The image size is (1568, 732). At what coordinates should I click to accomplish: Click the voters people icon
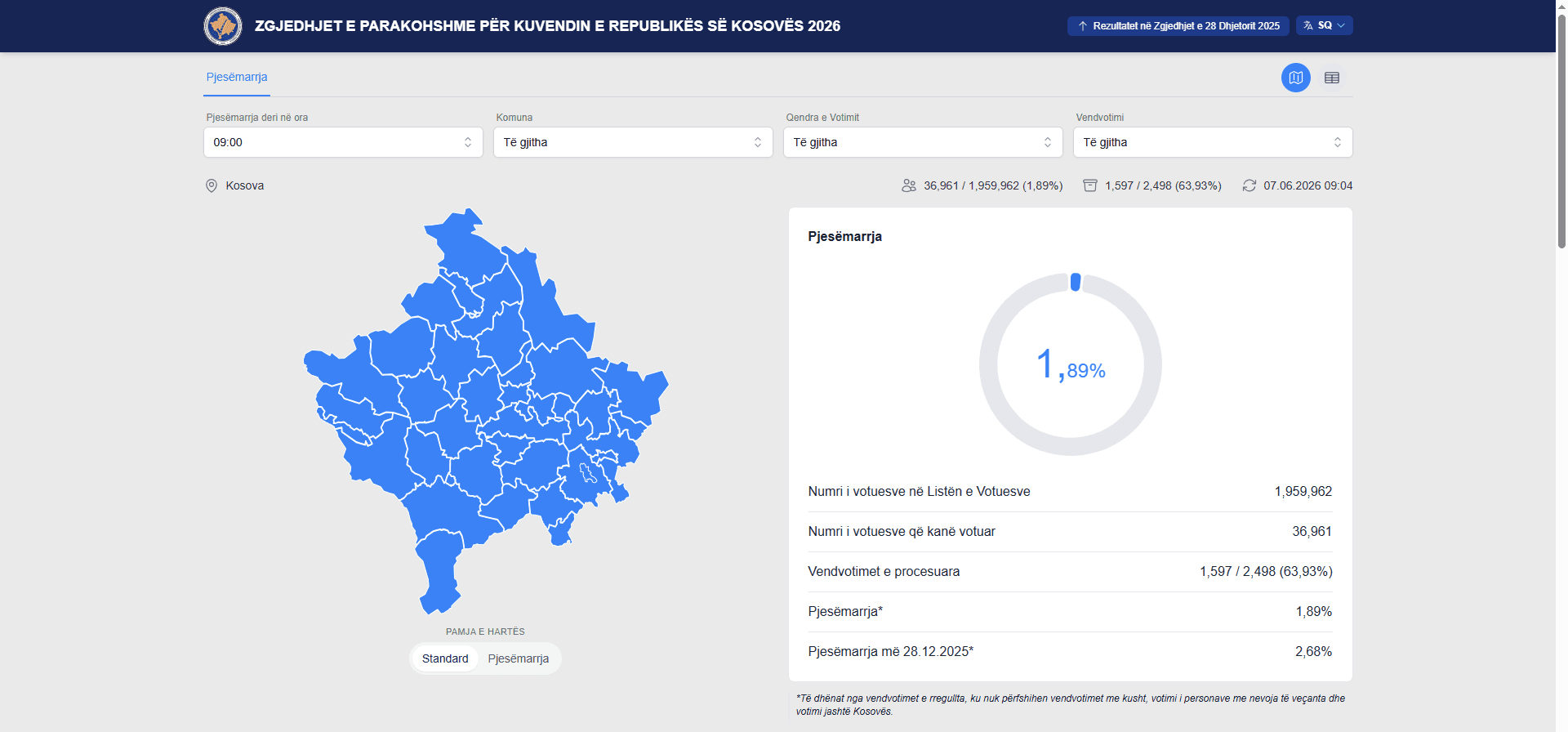909,185
